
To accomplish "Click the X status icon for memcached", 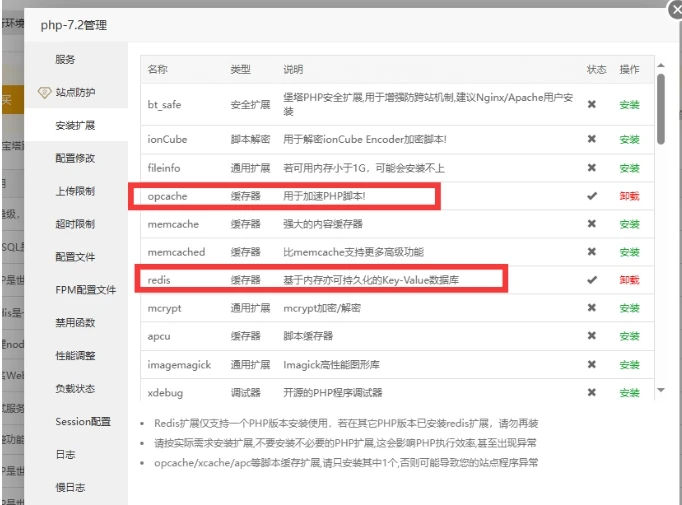I will [x=592, y=251].
